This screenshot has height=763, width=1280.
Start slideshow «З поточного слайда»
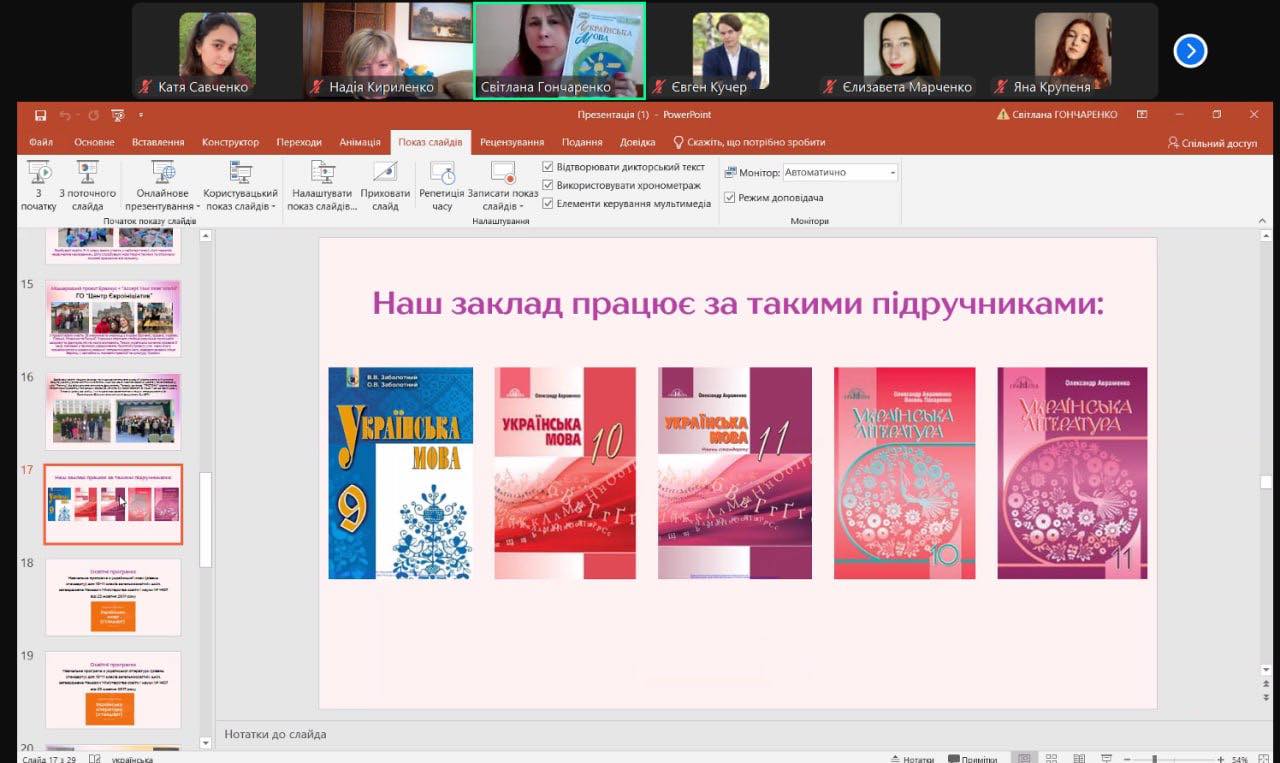pos(88,186)
